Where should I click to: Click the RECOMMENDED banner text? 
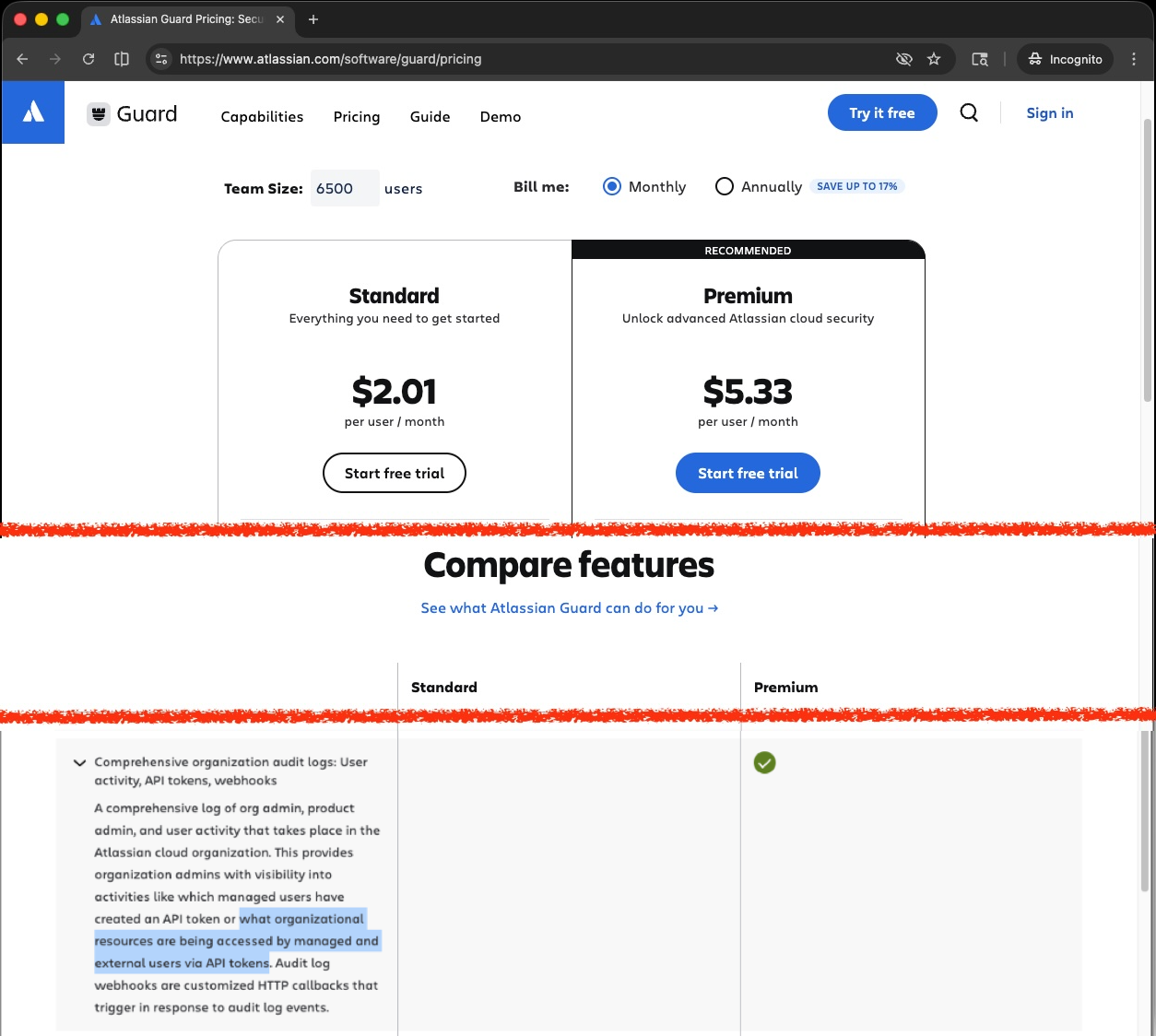748,251
